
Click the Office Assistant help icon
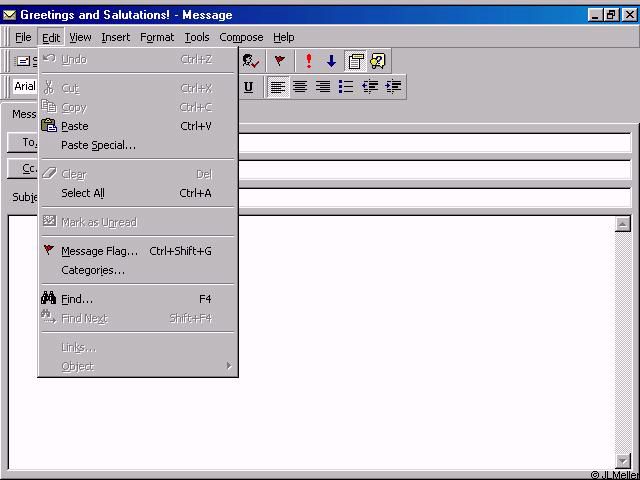(x=378, y=61)
